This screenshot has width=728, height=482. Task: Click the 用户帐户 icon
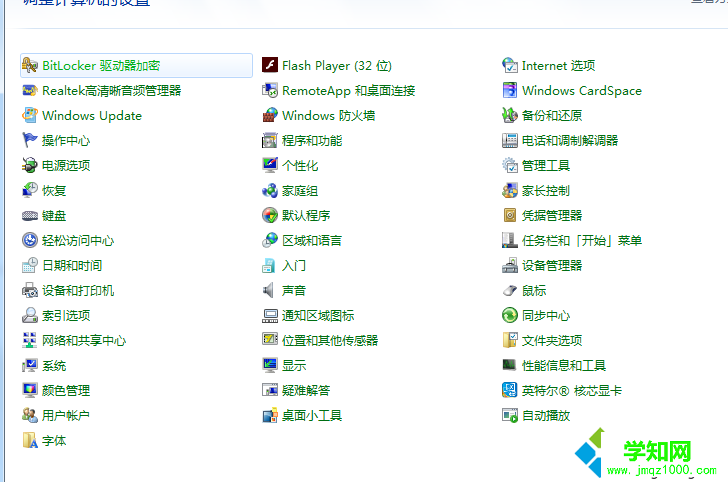pos(30,416)
